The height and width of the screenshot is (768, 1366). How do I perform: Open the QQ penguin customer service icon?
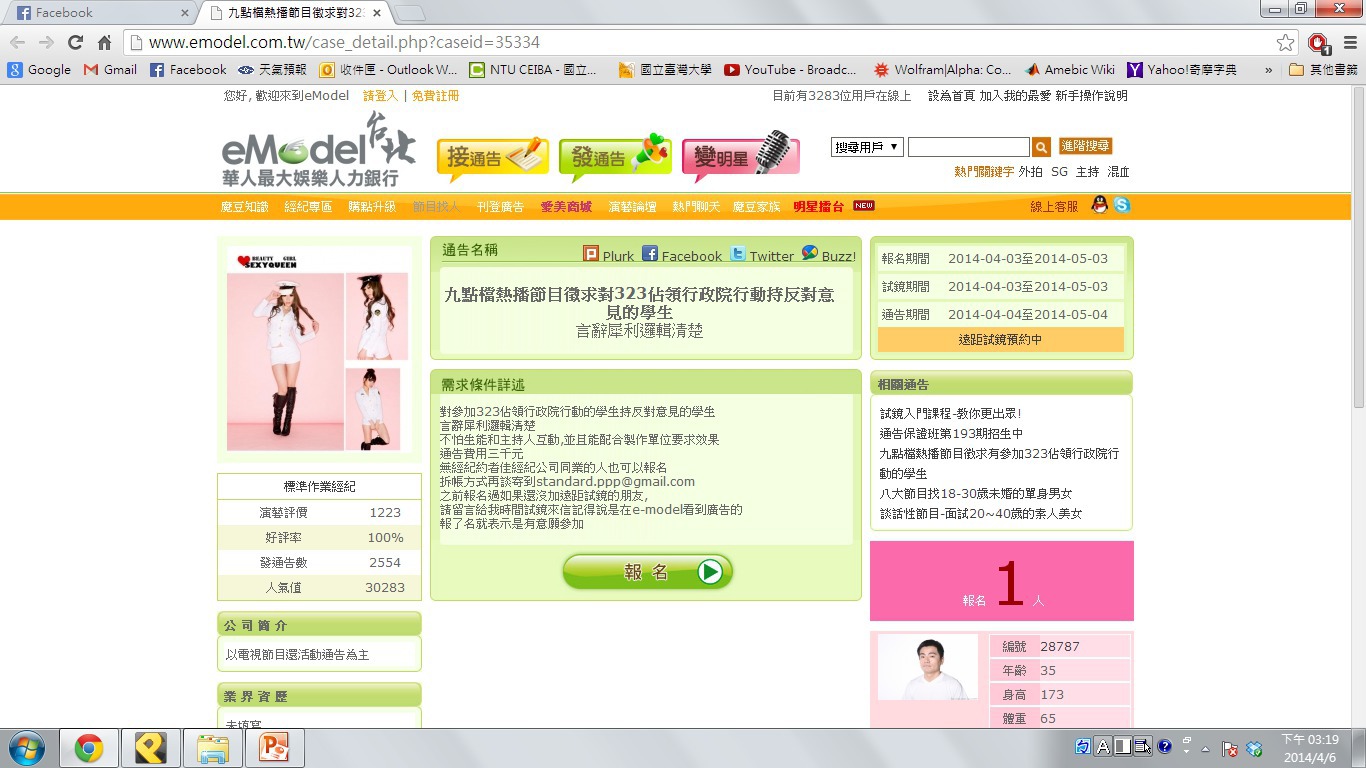[x=1100, y=205]
